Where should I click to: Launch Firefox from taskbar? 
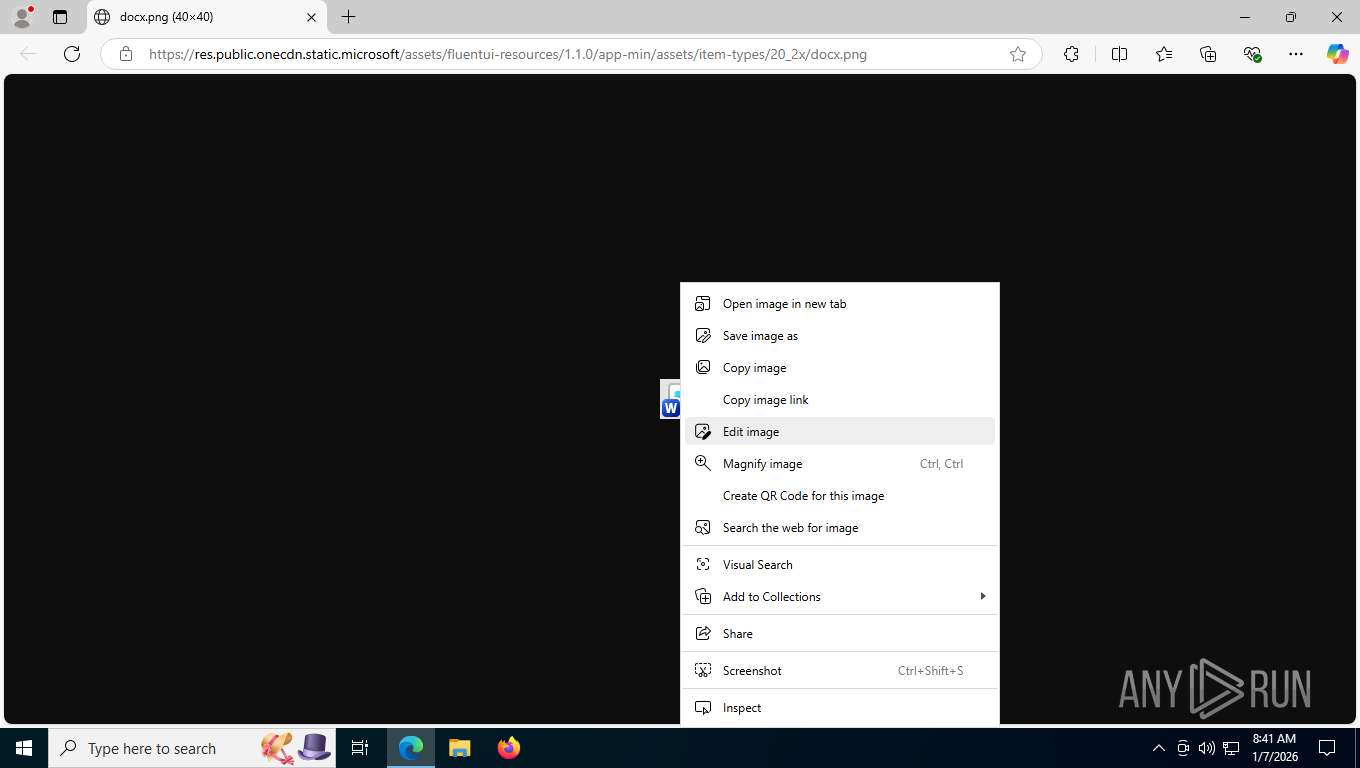click(508, 748)
